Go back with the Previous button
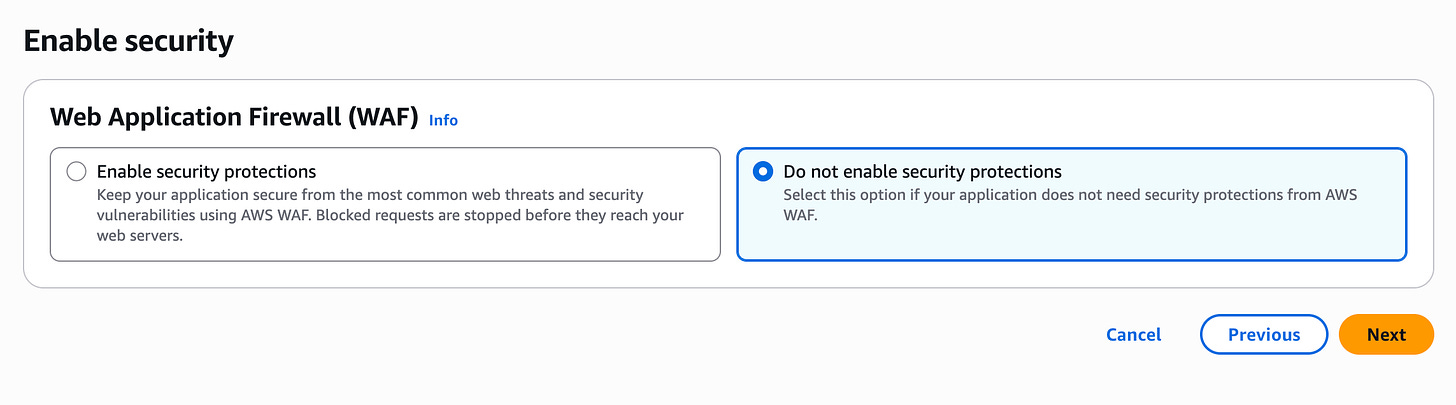 pyautogui.click(x=1263, y=335)
